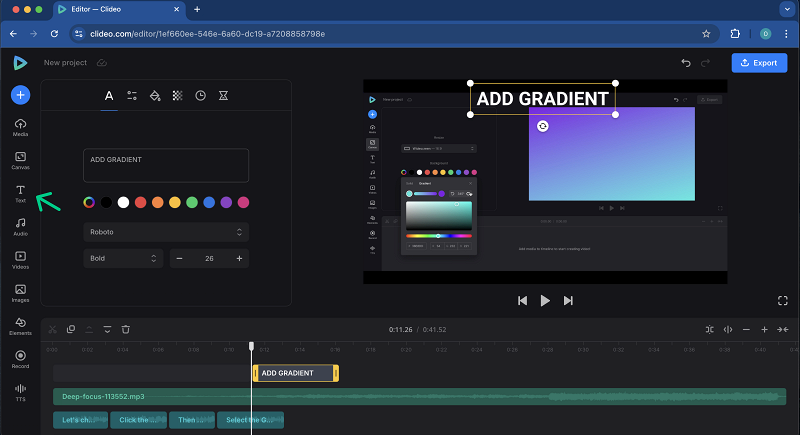
Task: Select the "Let's ch..." voice clip
Action: coord(81,420)
